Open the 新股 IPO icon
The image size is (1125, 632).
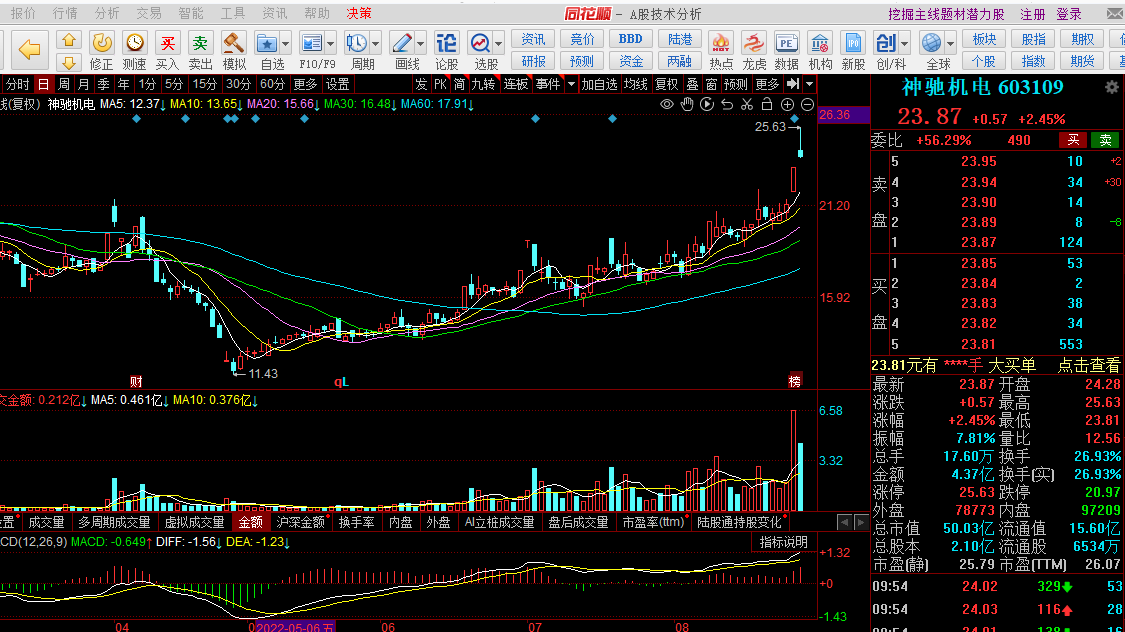(x=852, y=51)
